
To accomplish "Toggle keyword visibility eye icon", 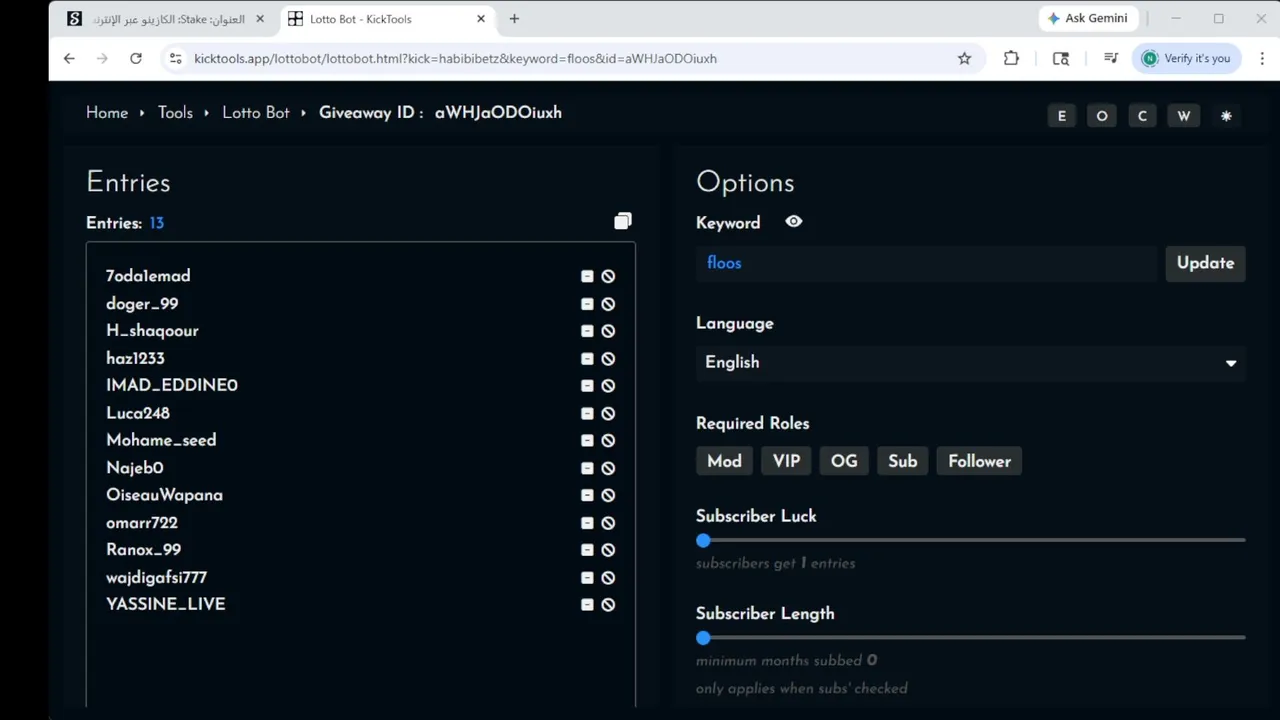I will [794, 222].
